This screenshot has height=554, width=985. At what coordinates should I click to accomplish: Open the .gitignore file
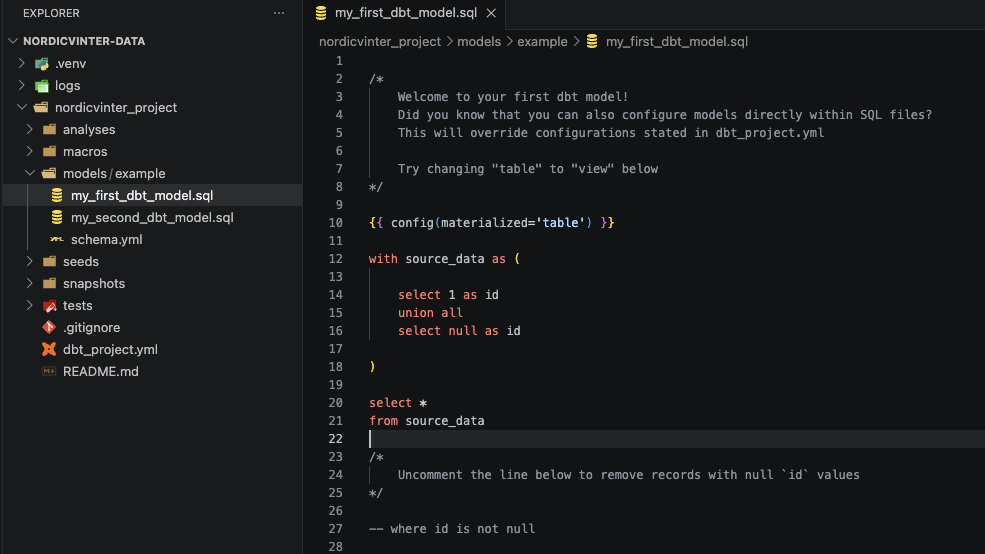[91, 327]
